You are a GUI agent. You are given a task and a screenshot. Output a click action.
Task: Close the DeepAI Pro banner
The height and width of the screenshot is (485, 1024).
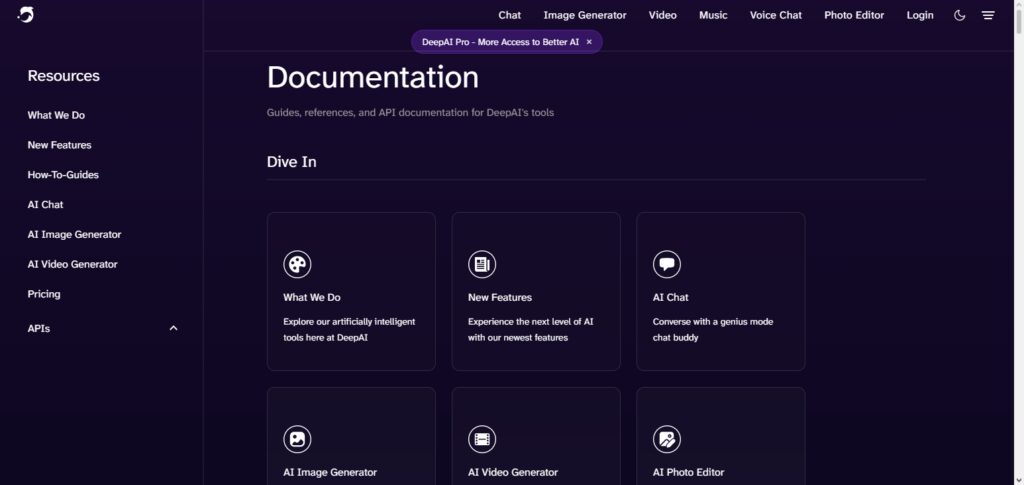(x=589, y=42)
